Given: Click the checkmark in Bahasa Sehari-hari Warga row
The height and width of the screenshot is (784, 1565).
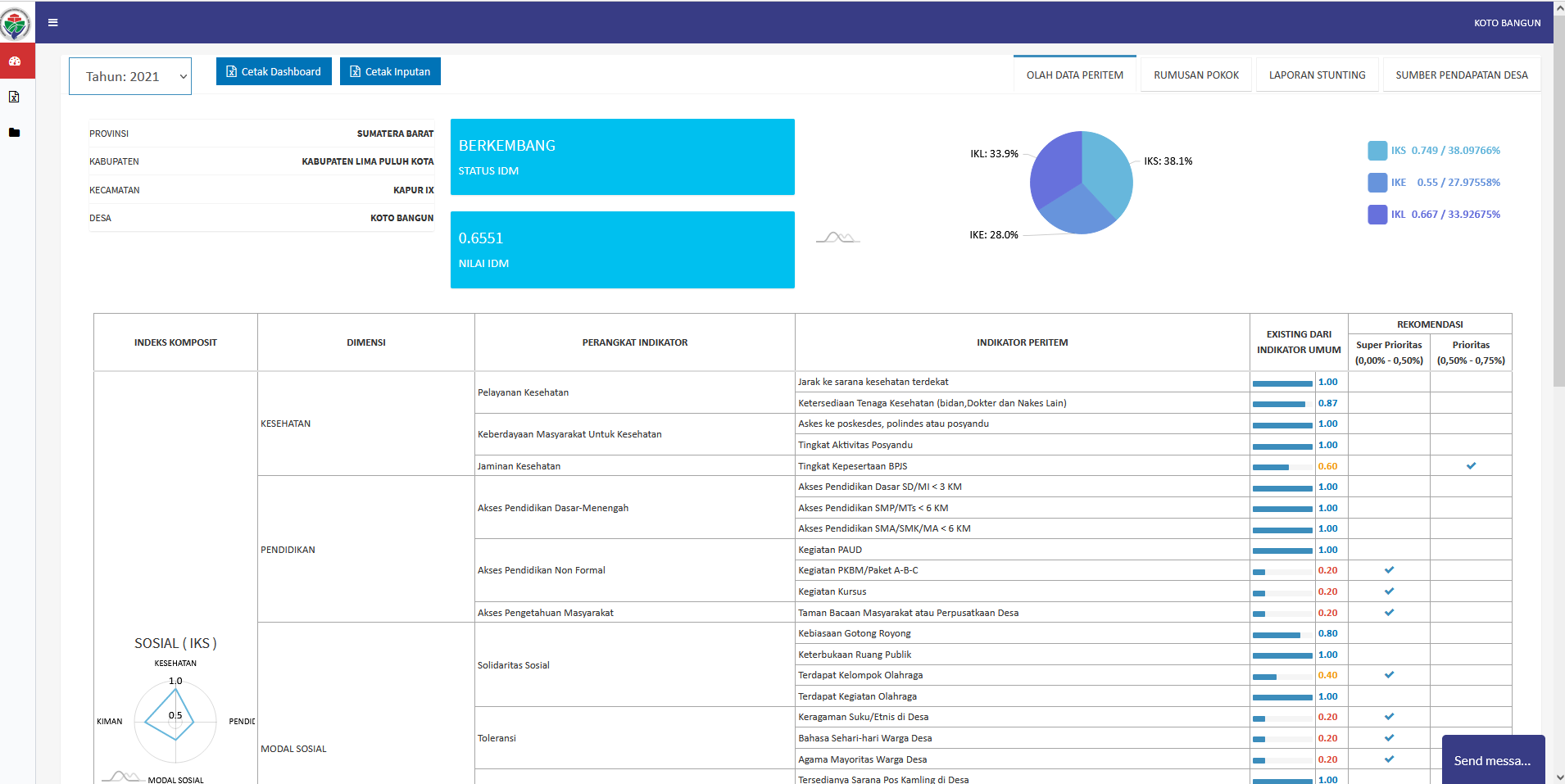Looking at the screenshot, I should click(x=1389, y=737).
